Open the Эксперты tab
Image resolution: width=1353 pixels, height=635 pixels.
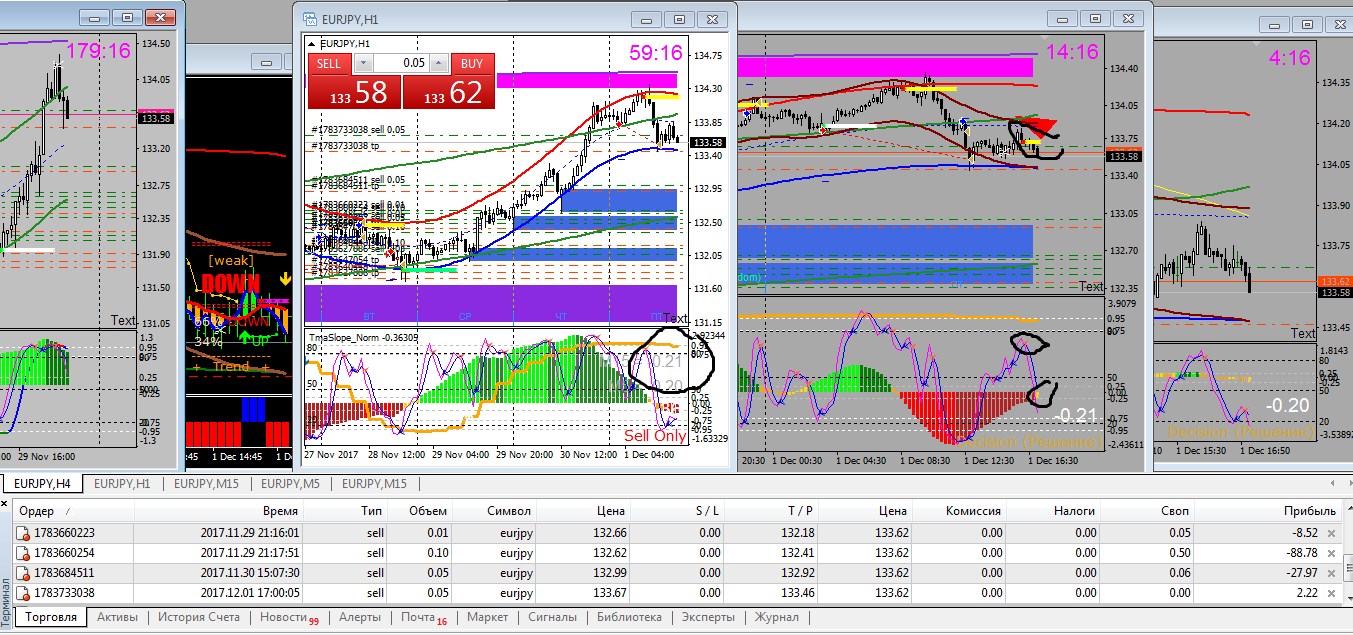tap(709, 617)
